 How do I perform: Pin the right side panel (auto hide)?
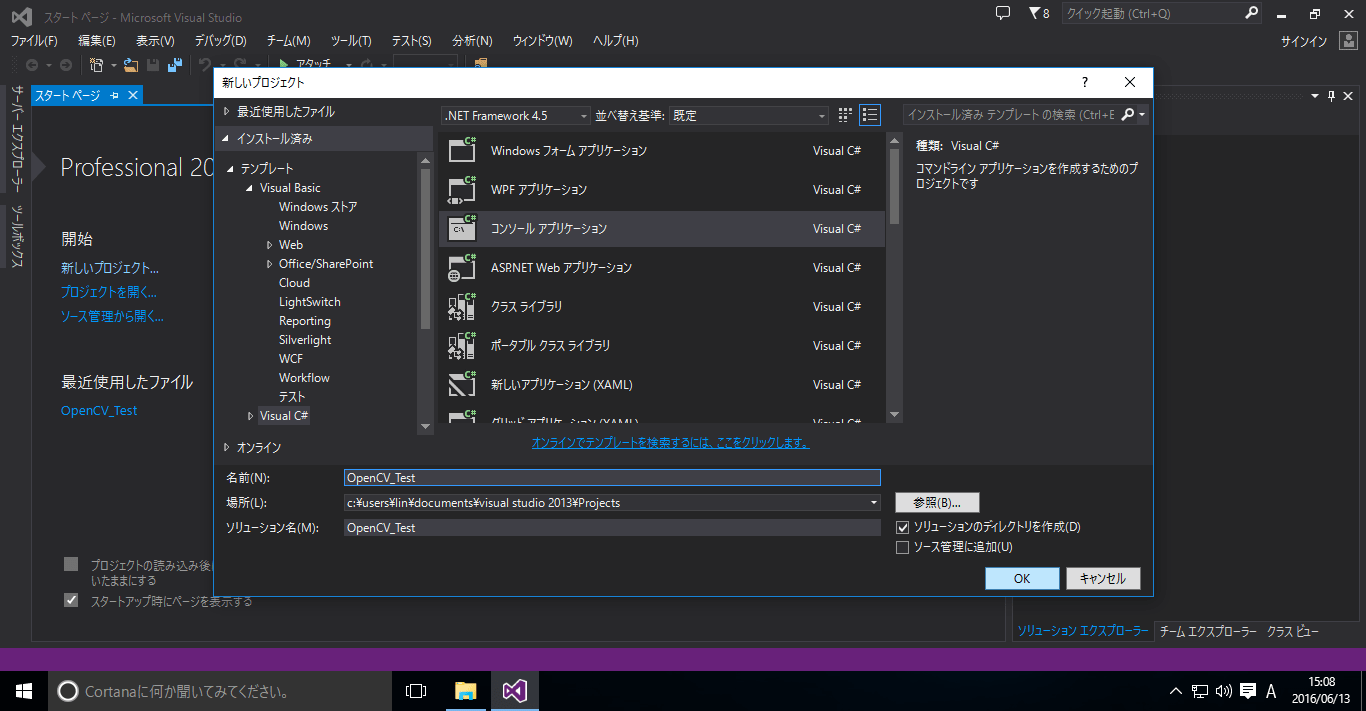(x=1331, y=95)
